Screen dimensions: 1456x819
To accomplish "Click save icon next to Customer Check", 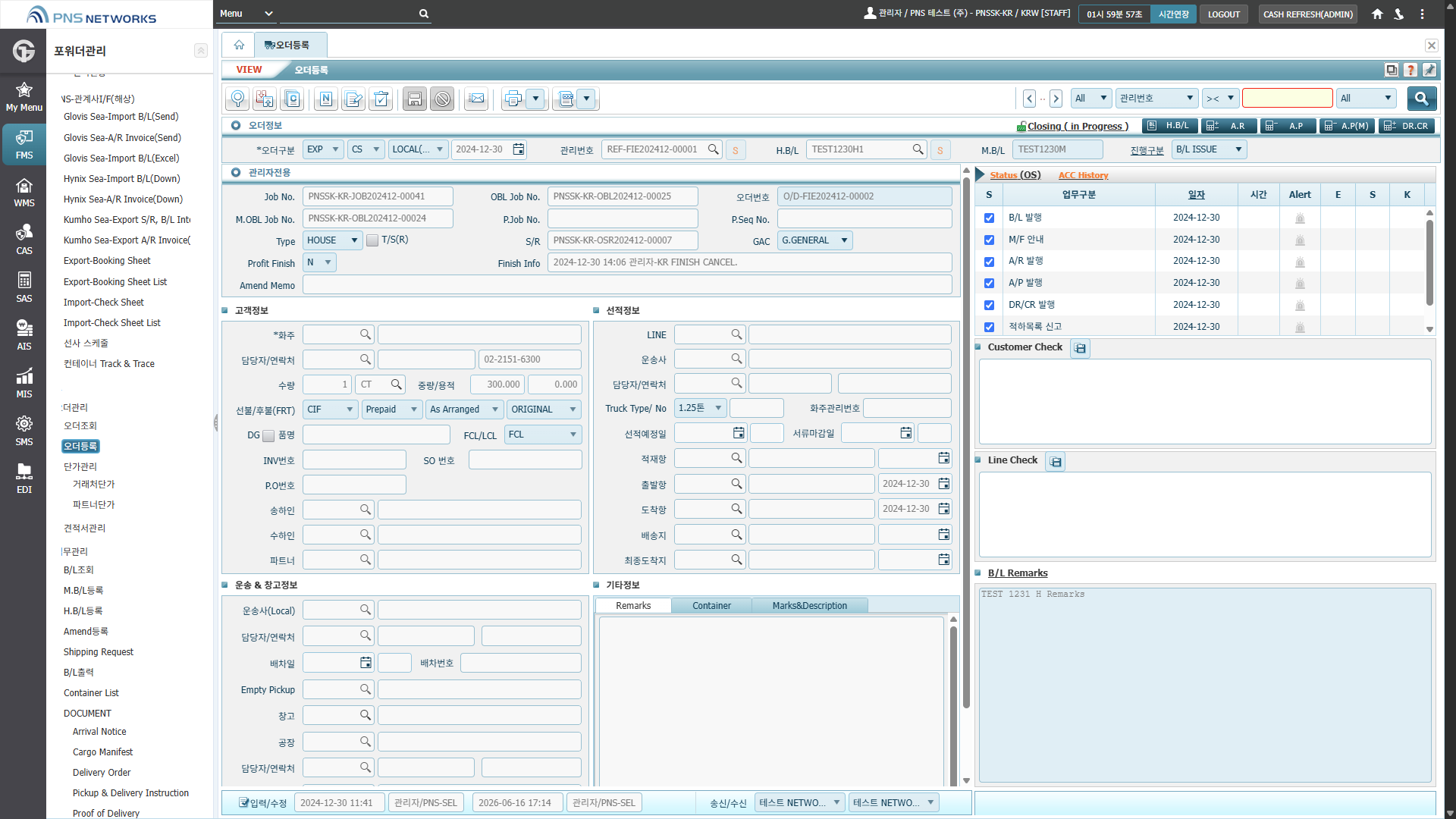I will 1080,348.
